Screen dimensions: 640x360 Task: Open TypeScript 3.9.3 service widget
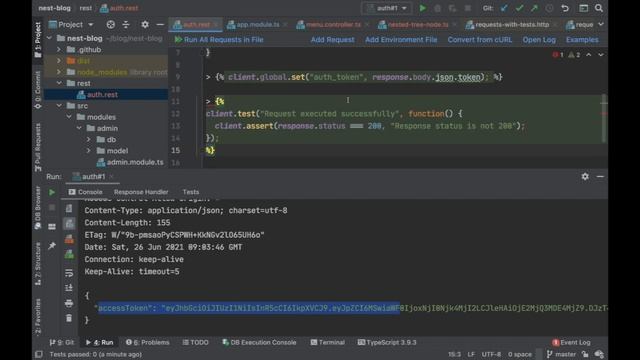(x=387, y=342)
